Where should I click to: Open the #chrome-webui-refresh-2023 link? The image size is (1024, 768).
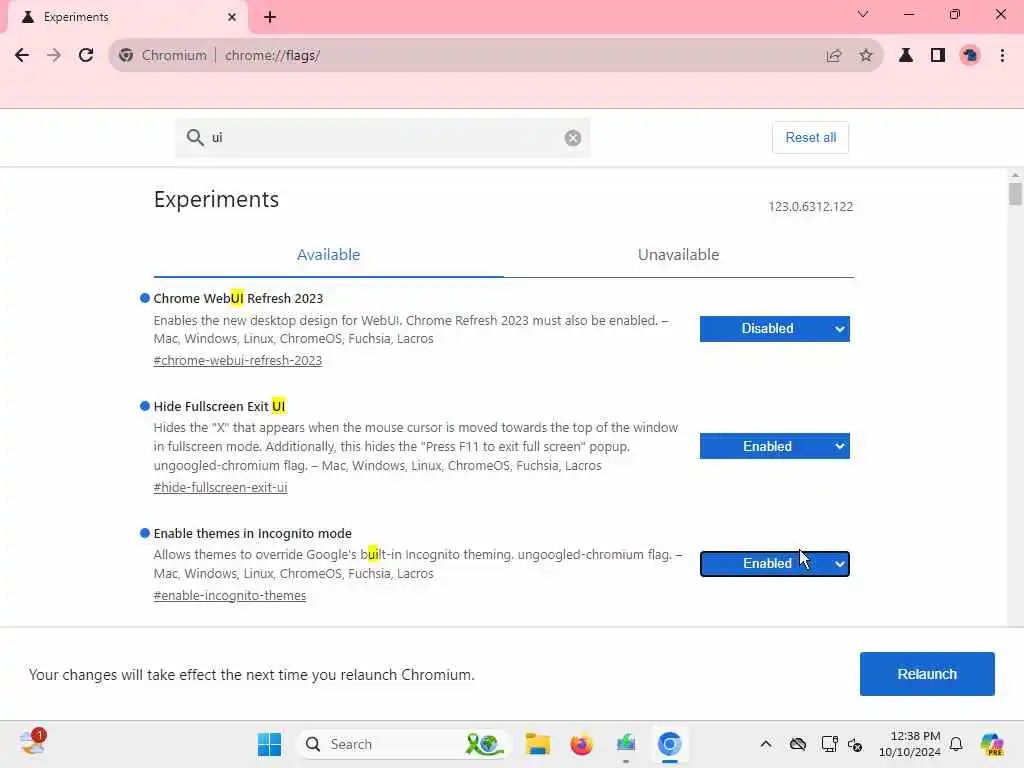pos(238,360)
